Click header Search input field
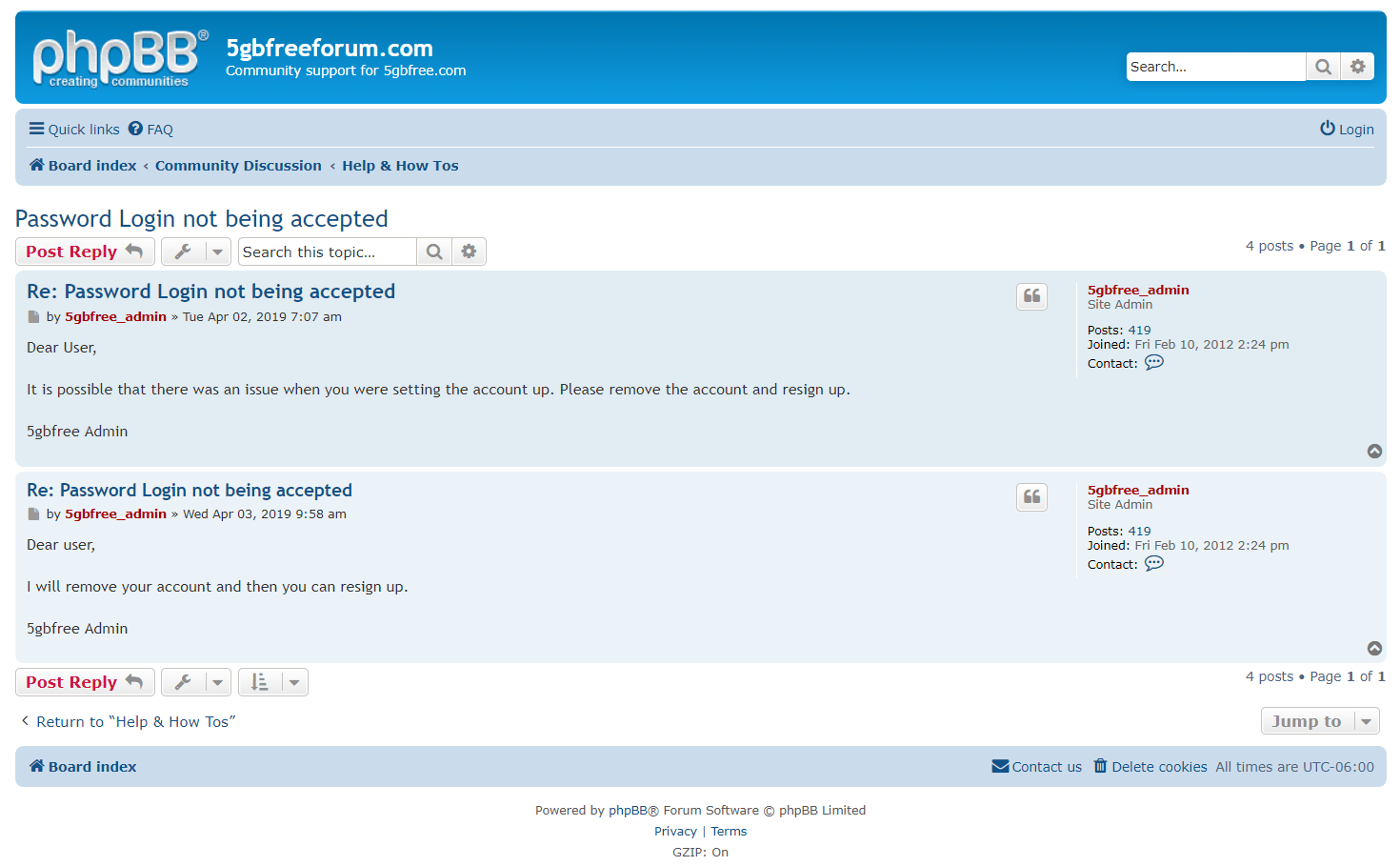Image resolution: width=1400 pixels, height=866 pixels. coord(1215,67)
